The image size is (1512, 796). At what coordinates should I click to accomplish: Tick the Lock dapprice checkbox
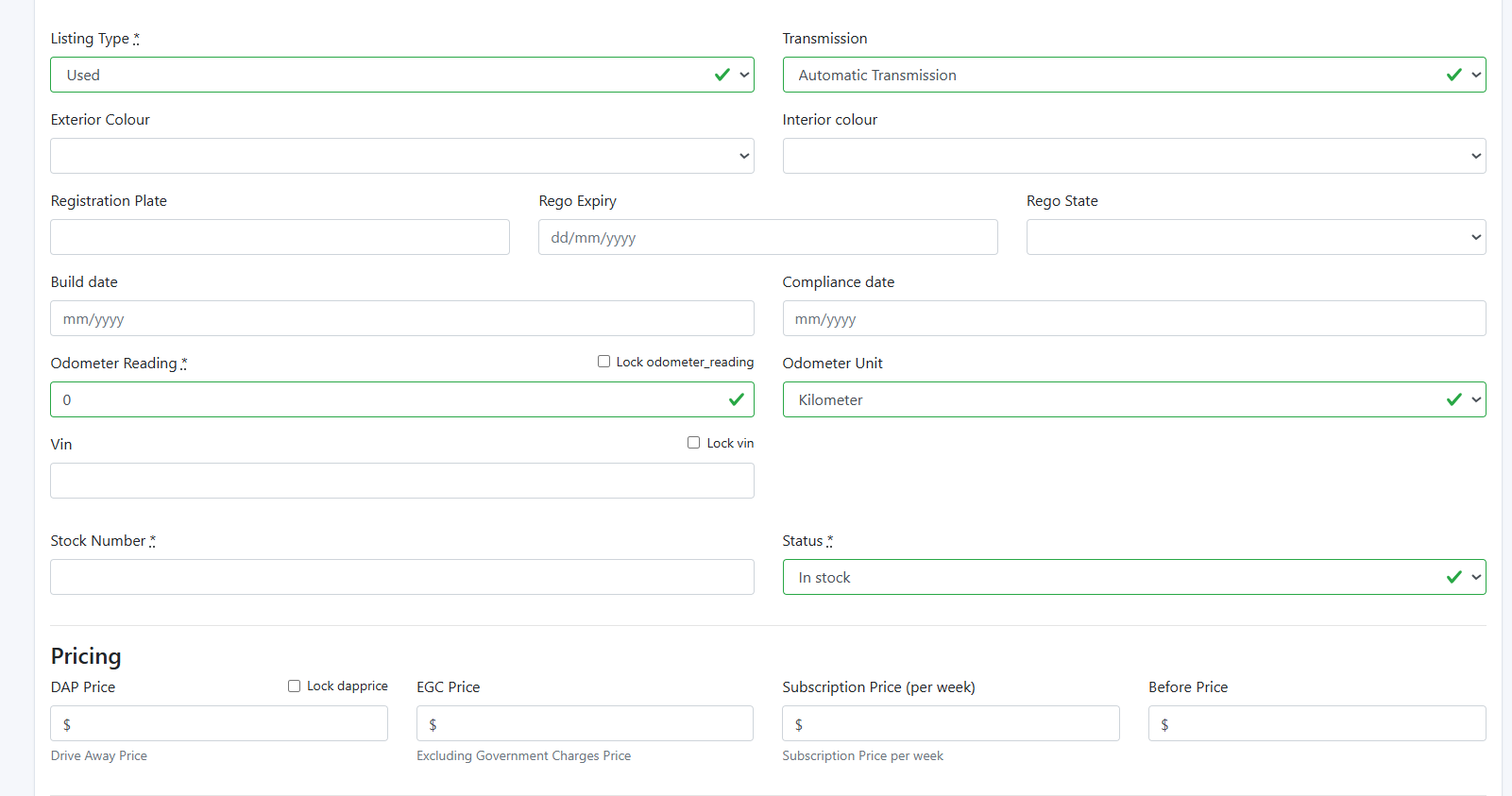coord(295,686)
